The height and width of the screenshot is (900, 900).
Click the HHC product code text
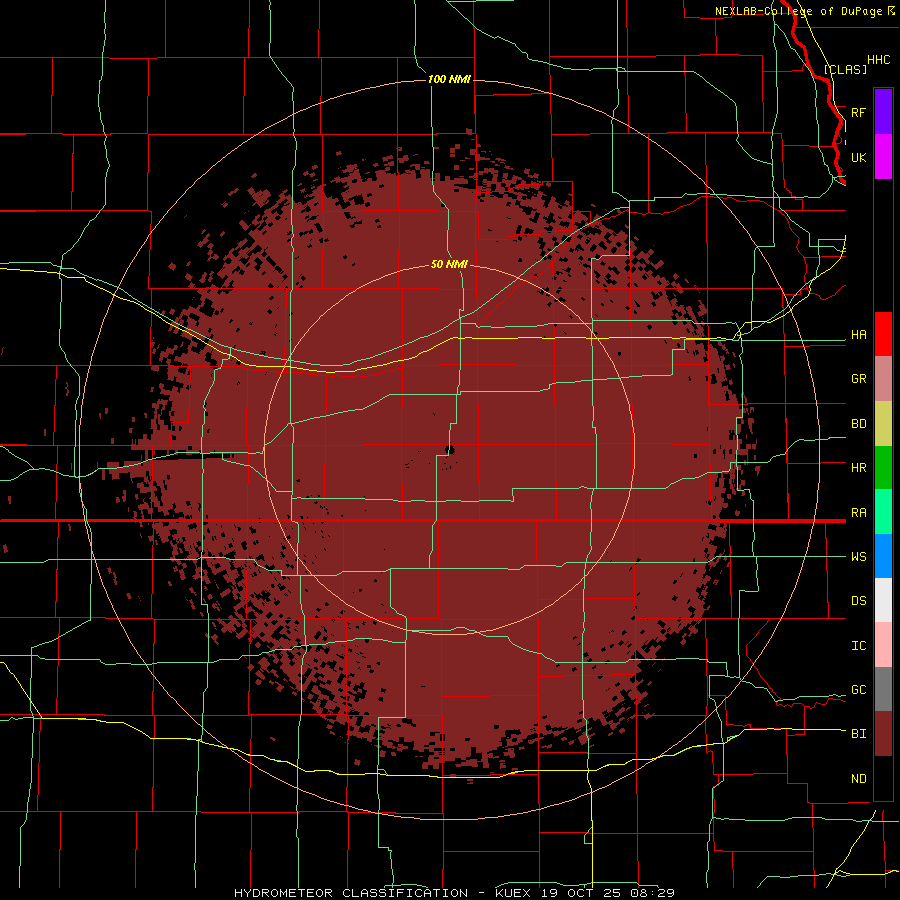[x=878, y=60]
